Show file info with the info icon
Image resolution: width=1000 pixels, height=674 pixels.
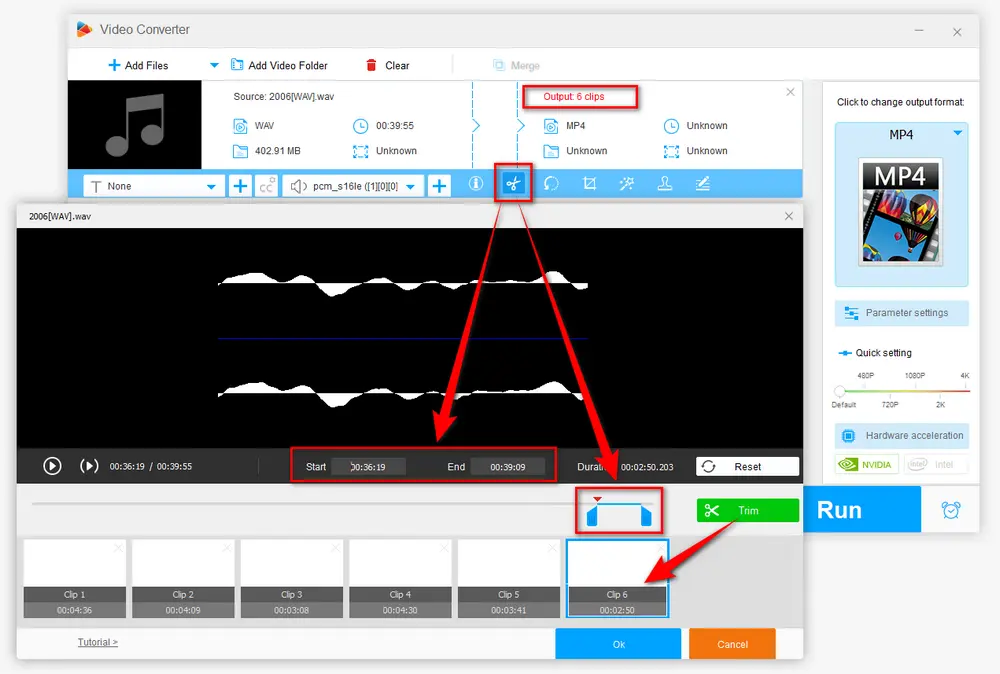pyautogui.click(x=476, y=185)
